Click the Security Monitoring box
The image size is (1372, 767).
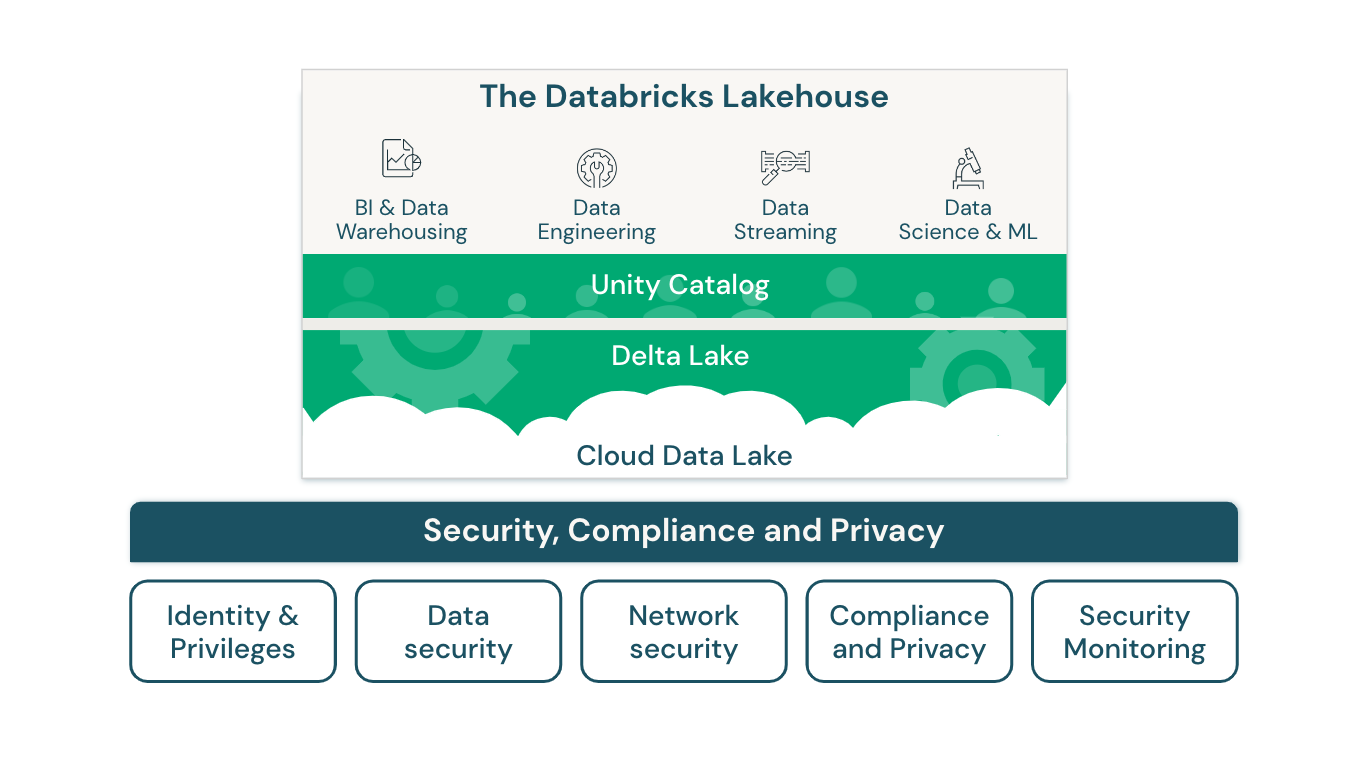pos(1134,631)
